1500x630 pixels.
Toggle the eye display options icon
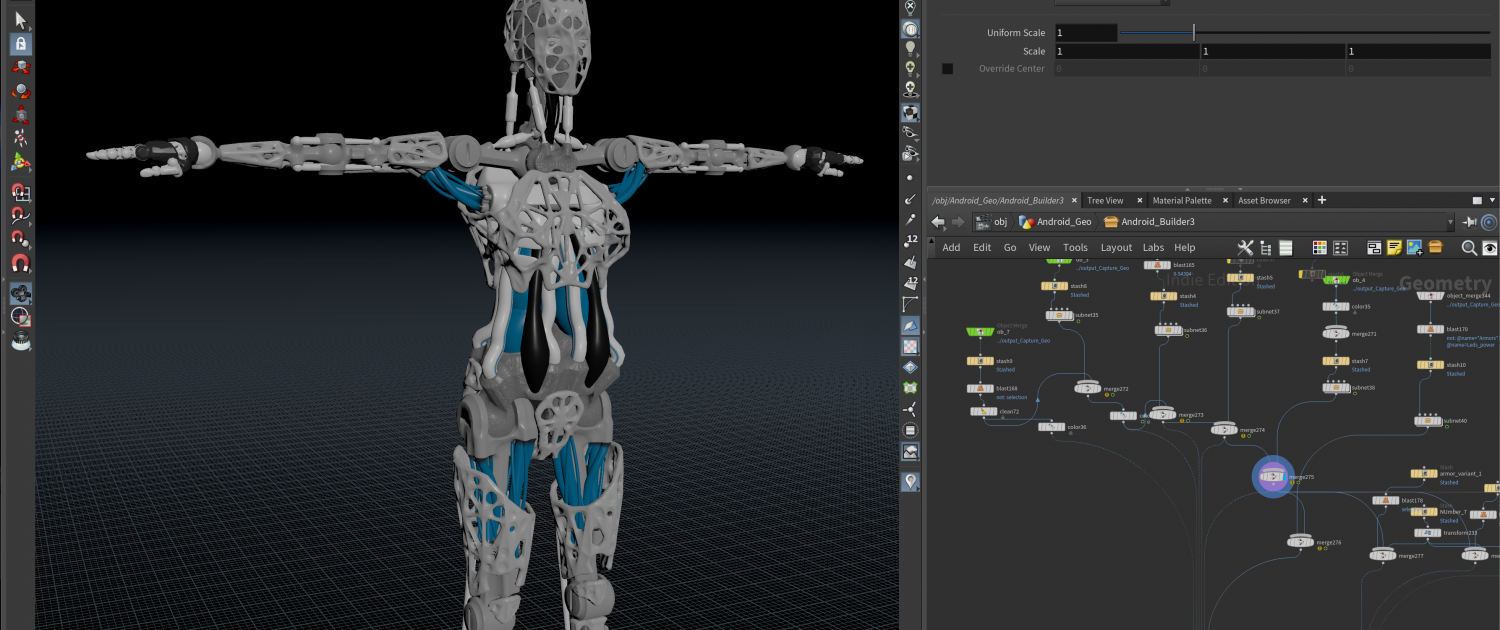tap(1489, 248)
